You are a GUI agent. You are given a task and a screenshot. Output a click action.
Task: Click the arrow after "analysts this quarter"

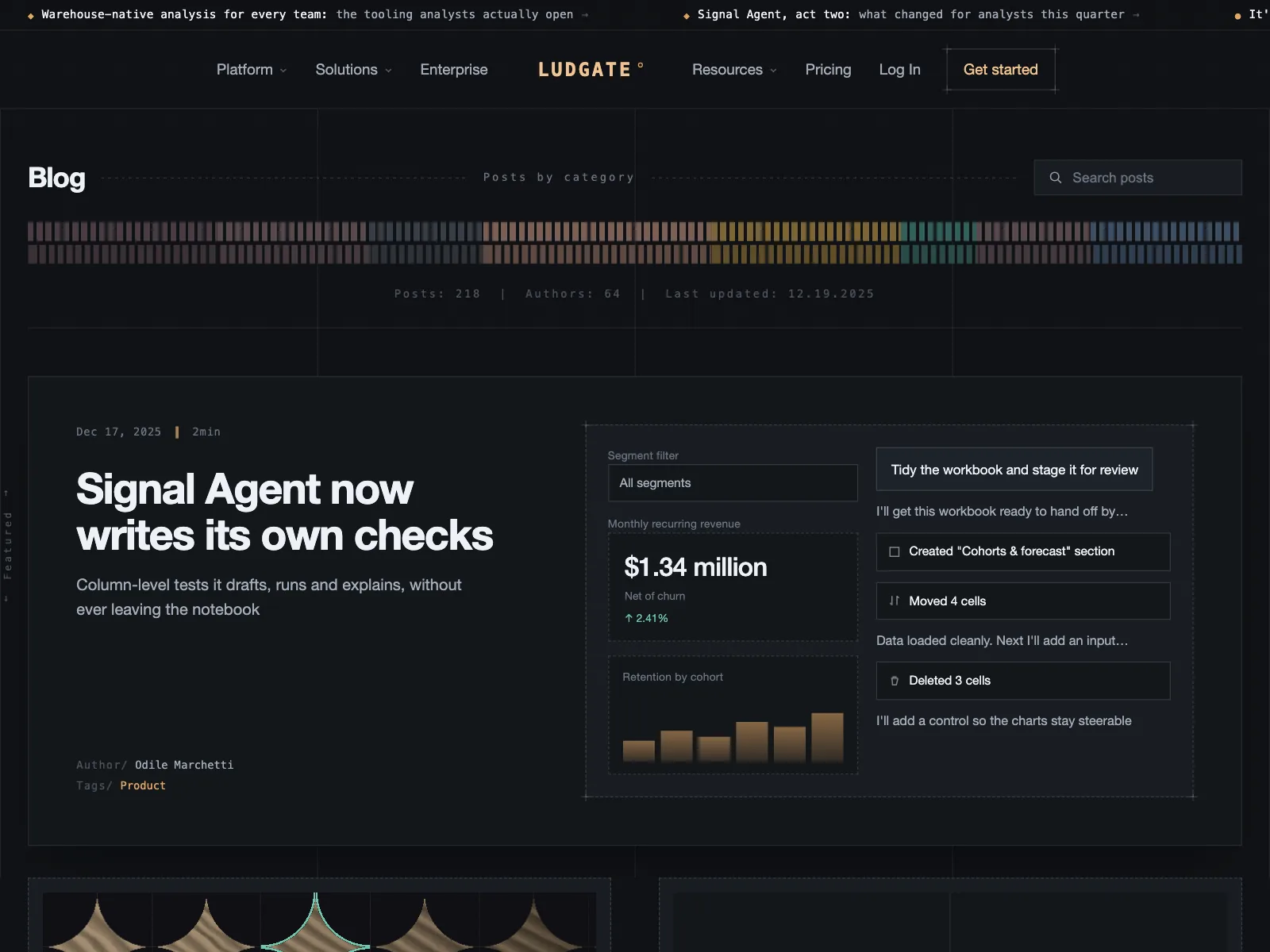(1136, 14)
